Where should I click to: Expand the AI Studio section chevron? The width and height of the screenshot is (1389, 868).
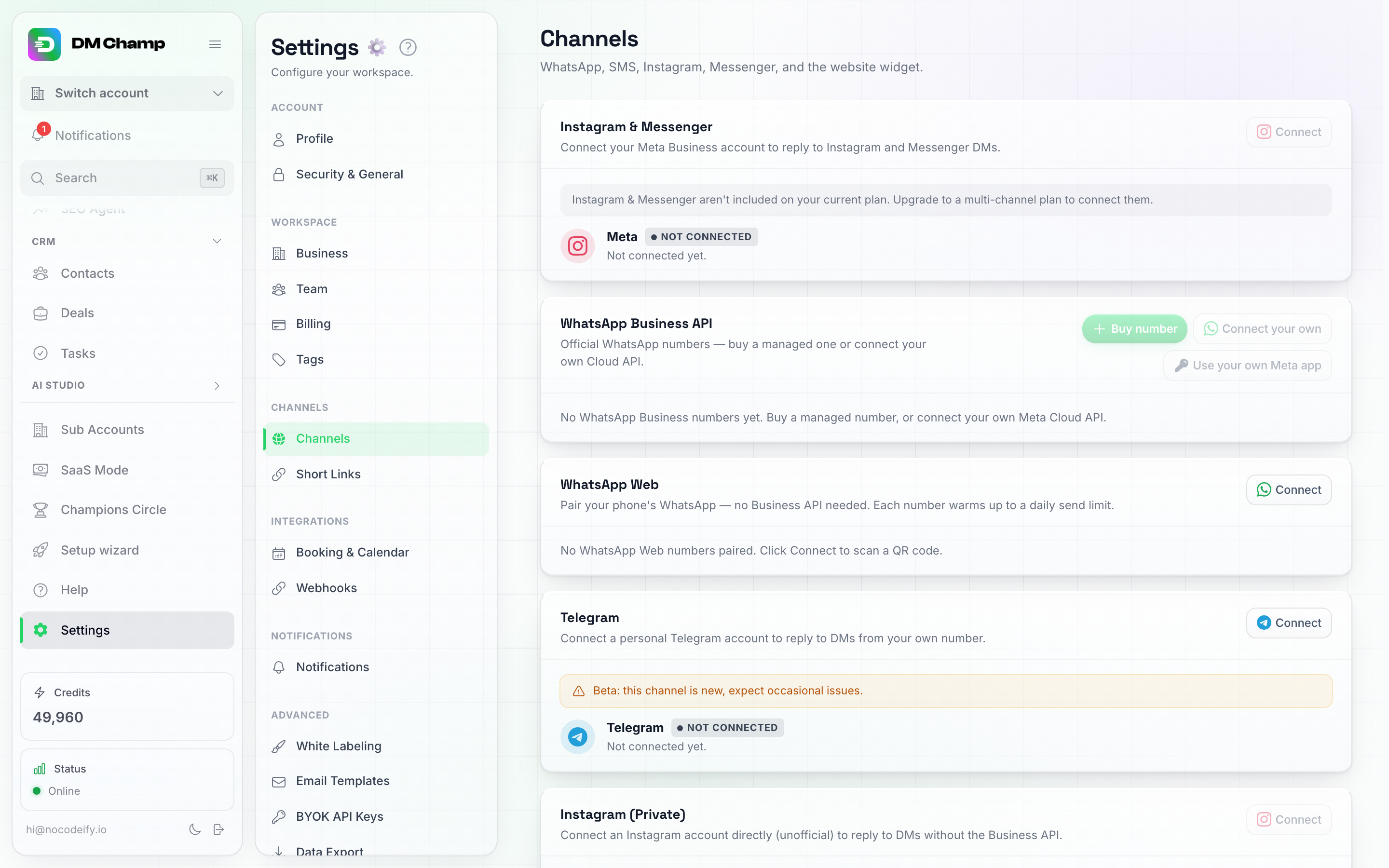click(217, 385)
